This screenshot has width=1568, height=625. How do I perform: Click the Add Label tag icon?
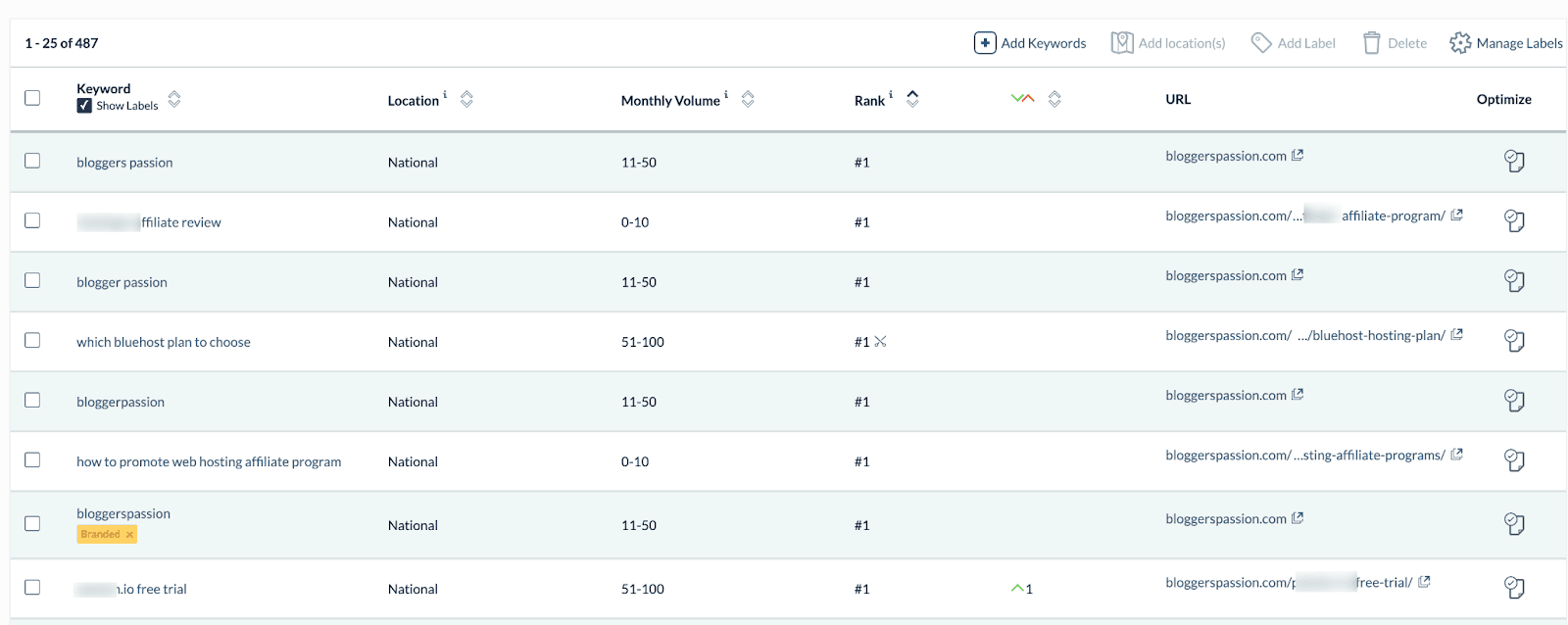(1261, 43)
